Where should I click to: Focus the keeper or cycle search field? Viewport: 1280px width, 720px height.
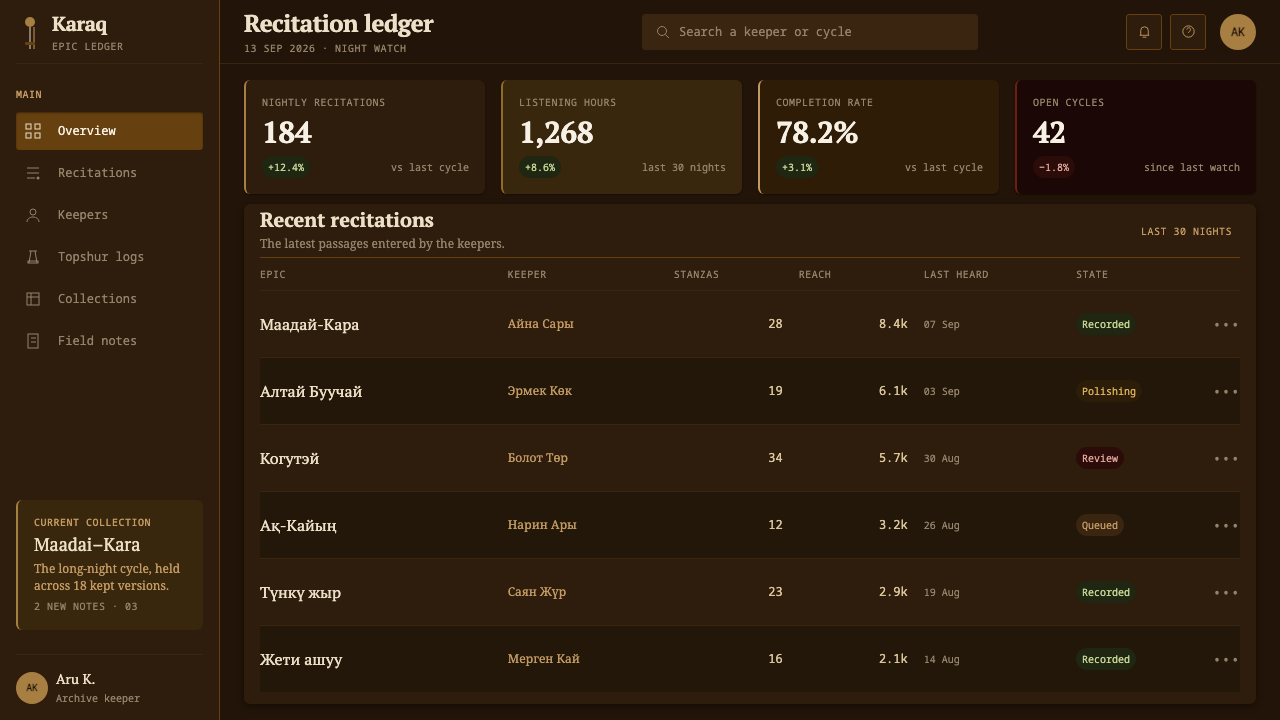point(810,32)
